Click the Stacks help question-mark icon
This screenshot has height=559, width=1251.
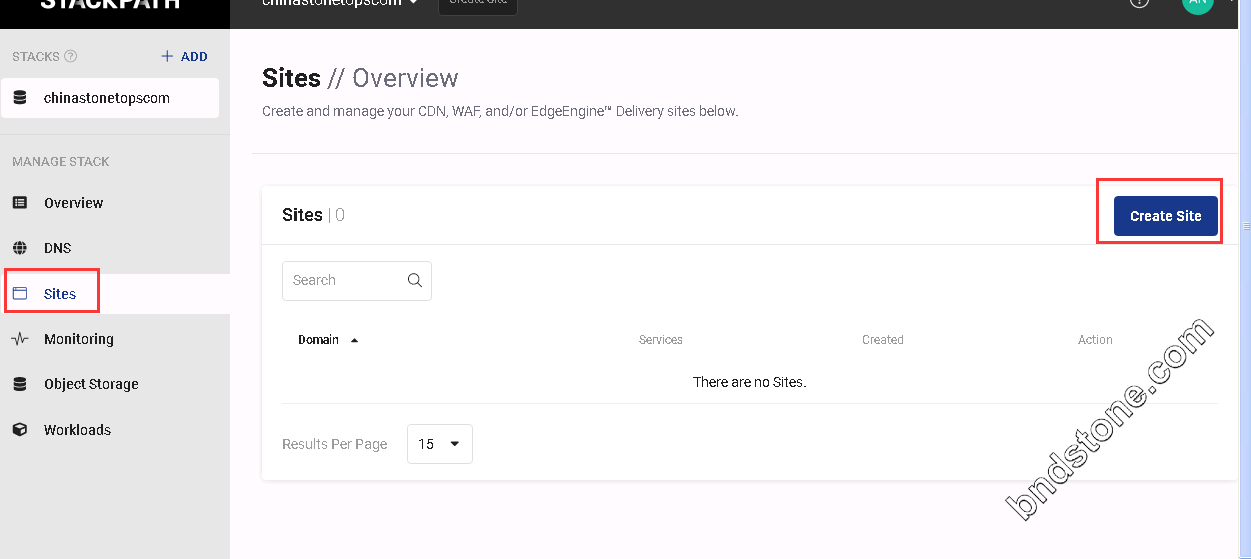coord(71,57)
